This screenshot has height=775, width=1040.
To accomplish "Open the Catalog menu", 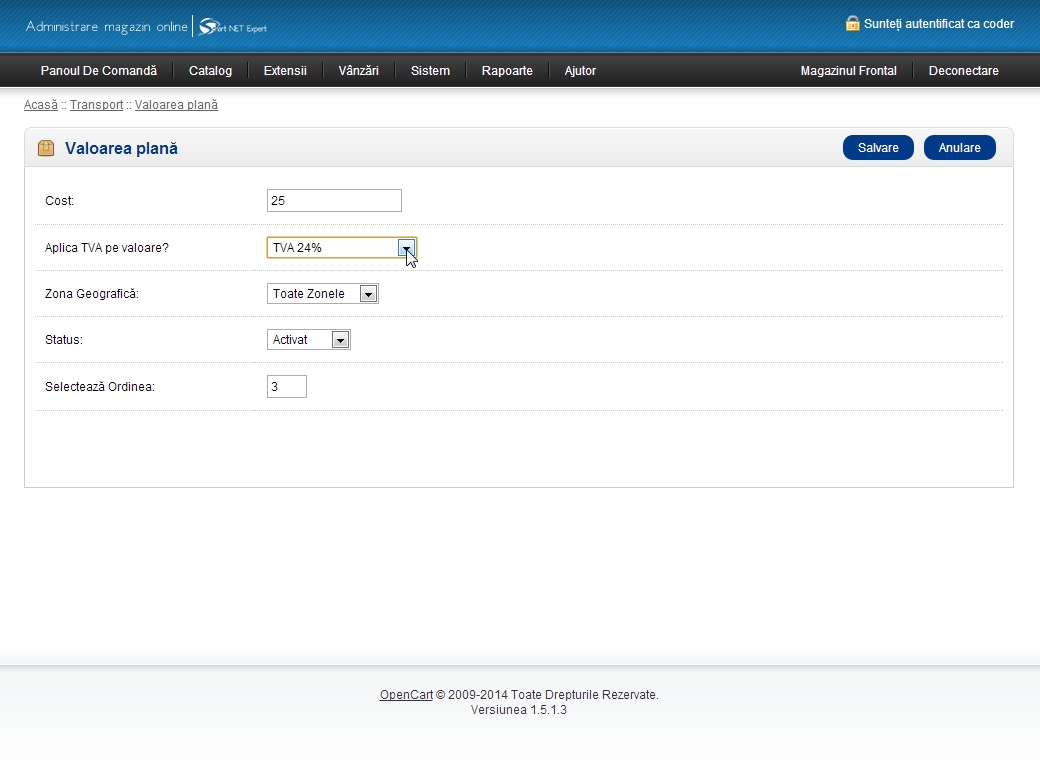I will pyautogui.click(x=210, y=71).
